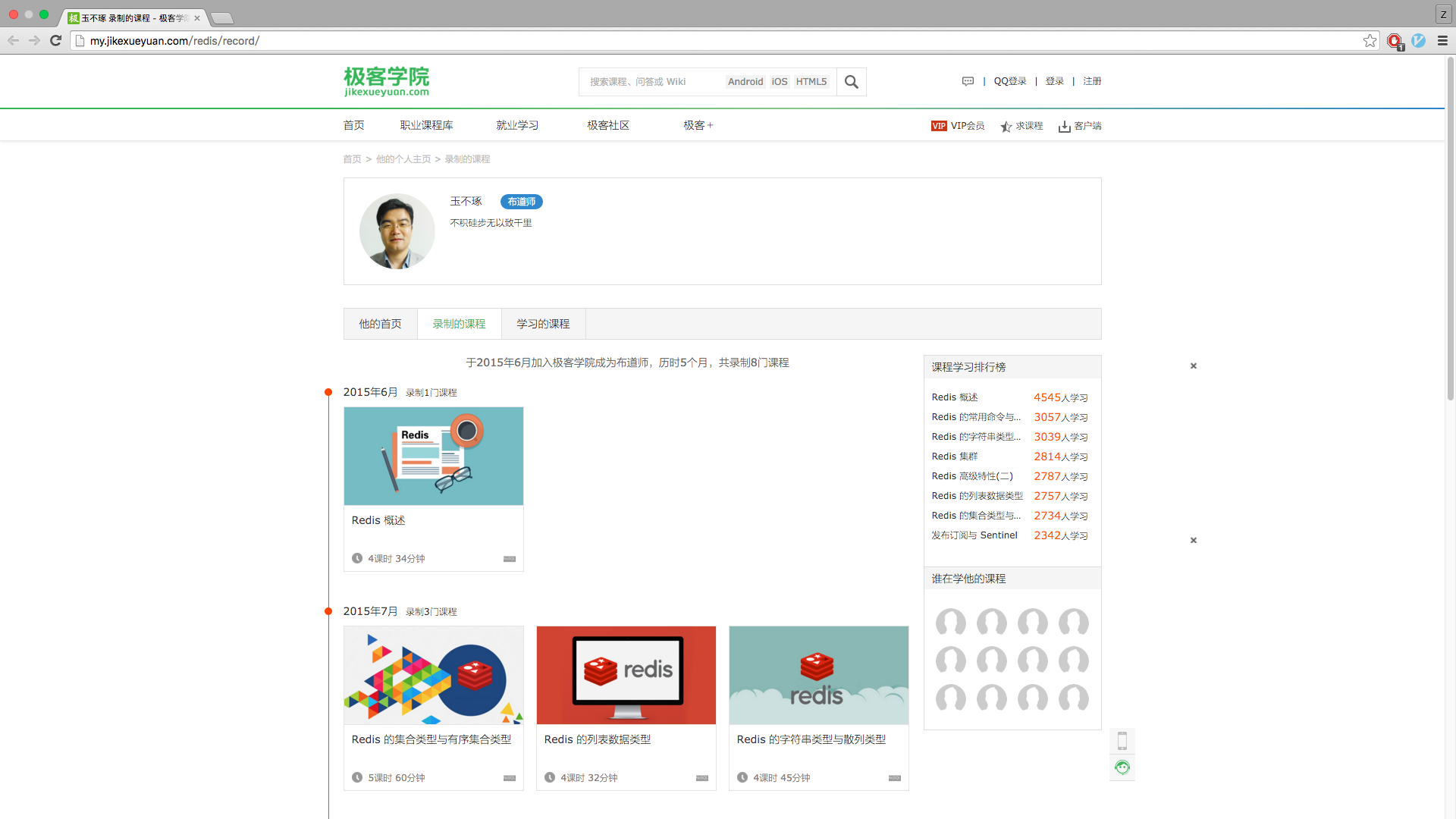Click the QQ登录 link
The height and width of the screenshot is (819, 1456).
pyautogui.click(x=1010, y=80)
